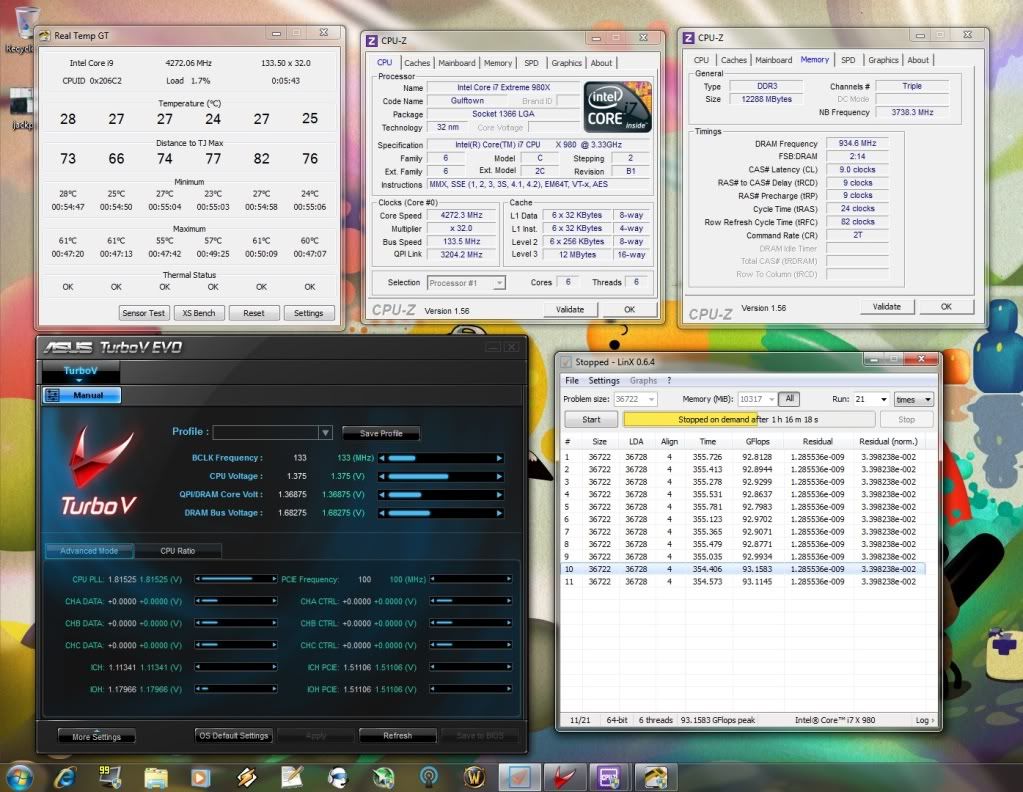Open the Memory (MiB) dropdown in LinX
This screenshot has height=792, width=1023.
[x=772, y=399]
